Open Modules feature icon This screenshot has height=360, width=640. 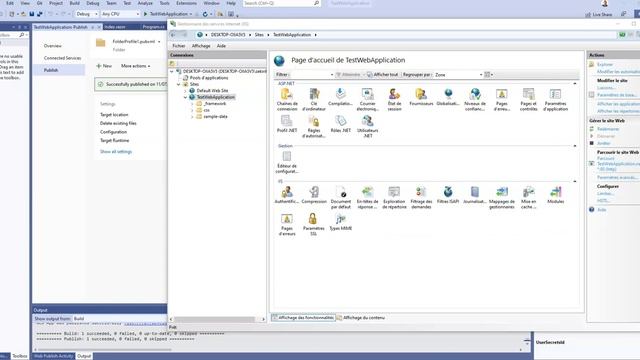(x=556, y=195)
